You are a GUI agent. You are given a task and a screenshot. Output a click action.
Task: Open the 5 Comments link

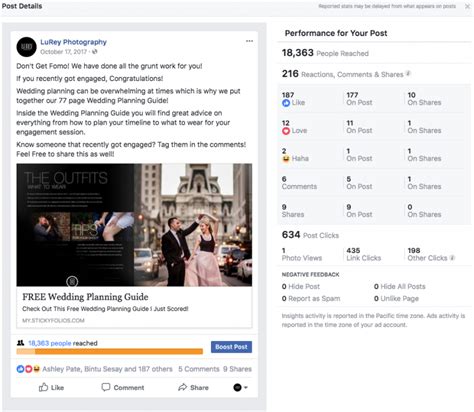[199, 369]
